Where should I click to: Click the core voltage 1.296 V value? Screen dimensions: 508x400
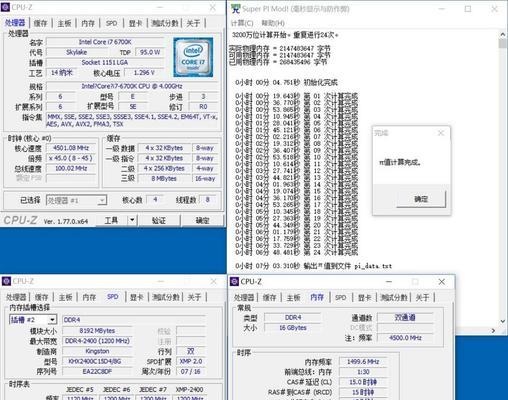144,73
